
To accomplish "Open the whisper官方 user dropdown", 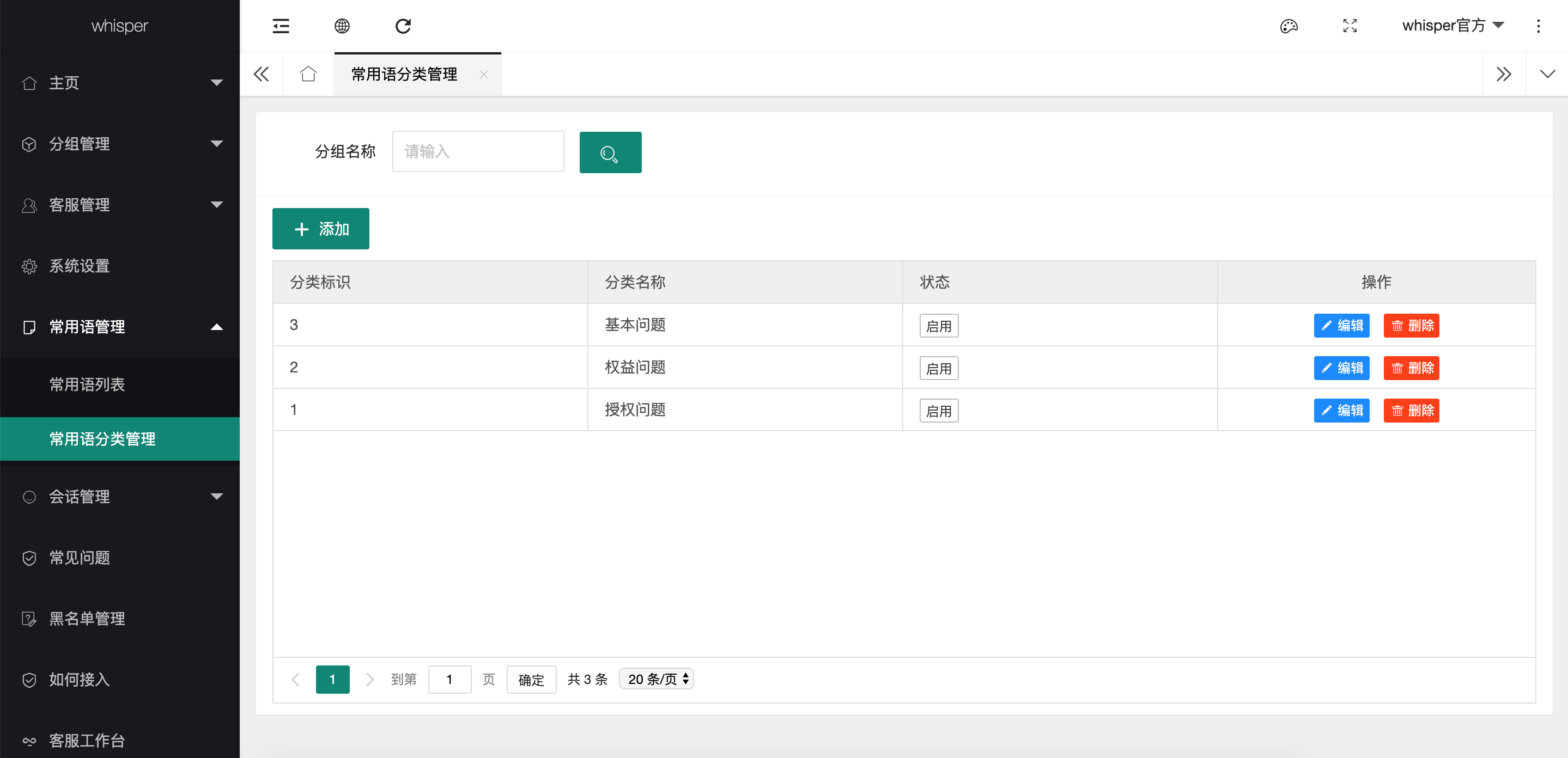I will coord(1453,26).
